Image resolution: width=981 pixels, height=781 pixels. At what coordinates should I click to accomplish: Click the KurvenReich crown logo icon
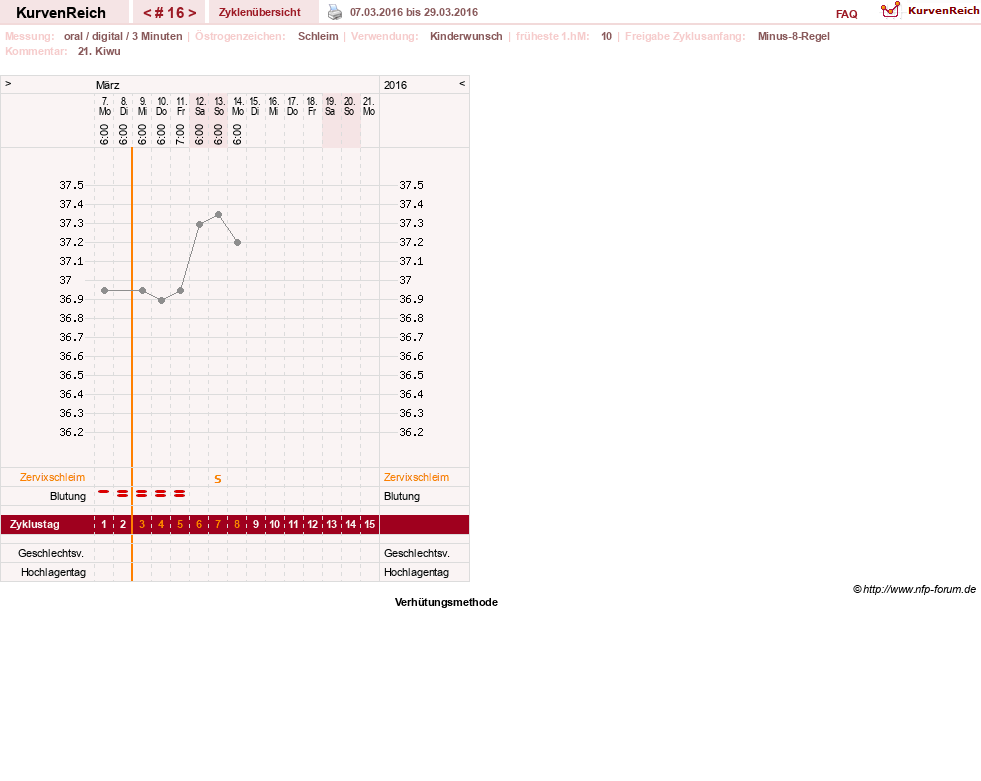click(890, 10)
